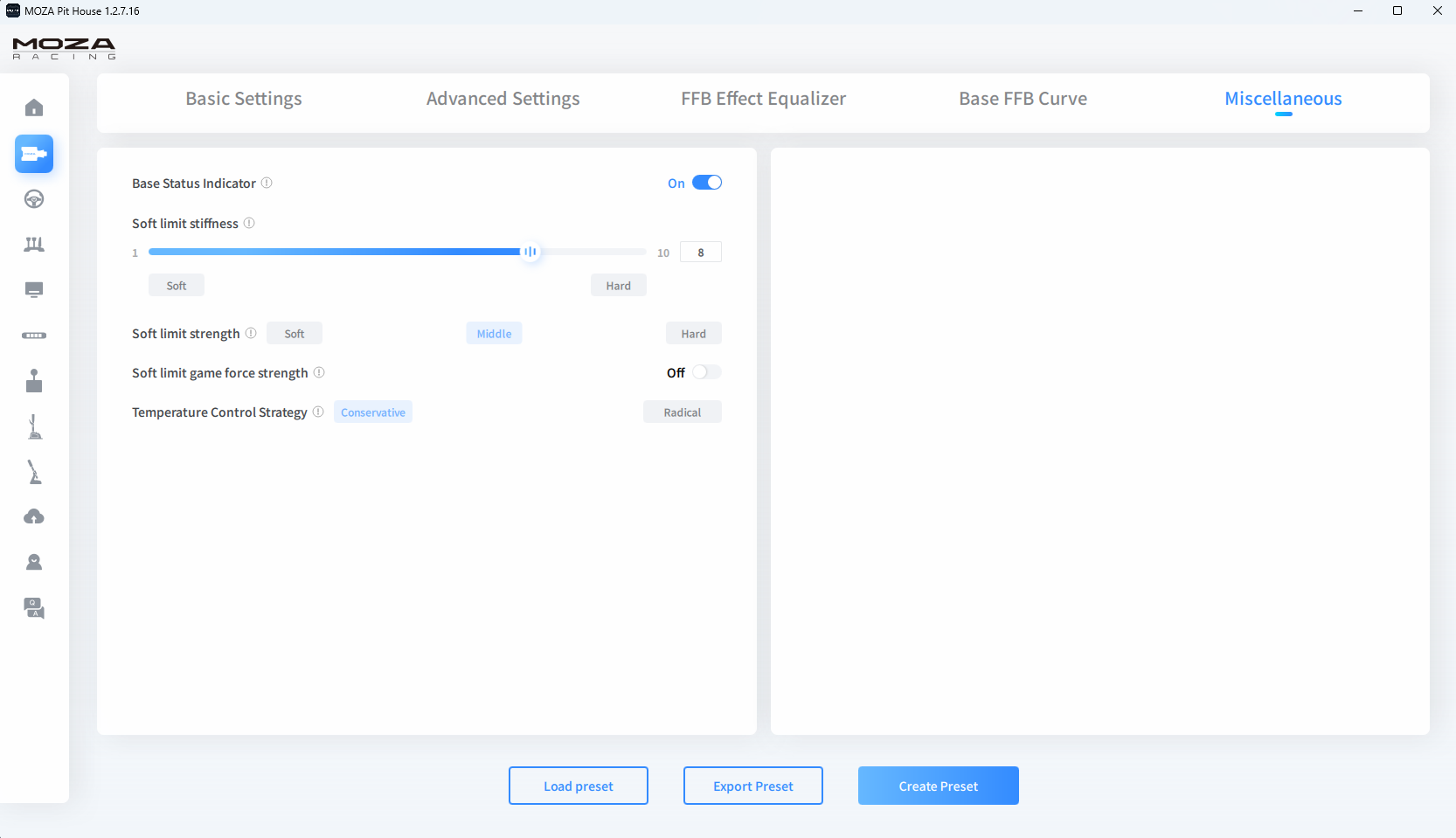Click the Soft limit stiffness value field
The height and width of the screenshot is (838, 1456).
pyautogui.click(x=700, y=253)
